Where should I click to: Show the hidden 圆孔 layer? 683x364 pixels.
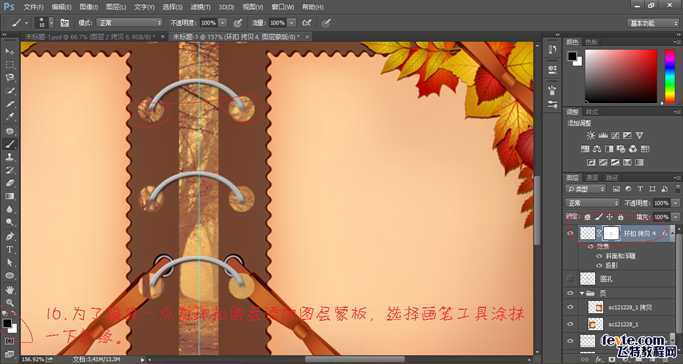pos(570,278)
